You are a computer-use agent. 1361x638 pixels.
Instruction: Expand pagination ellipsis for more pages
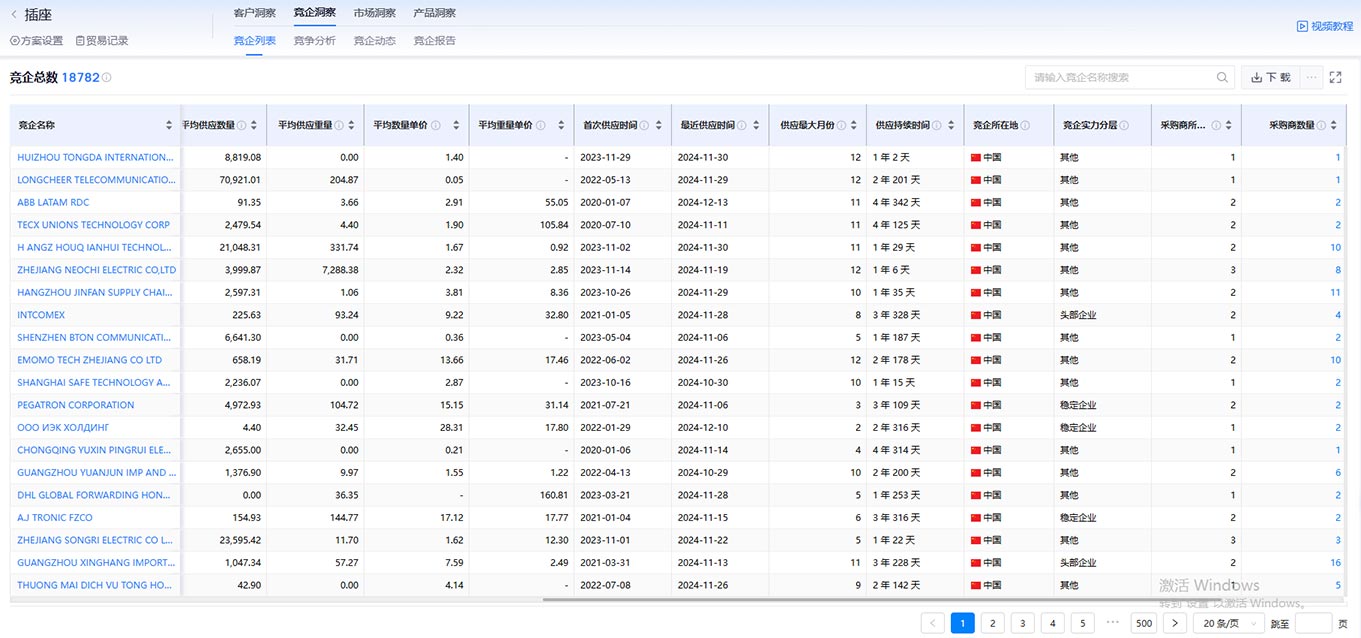1113,622
